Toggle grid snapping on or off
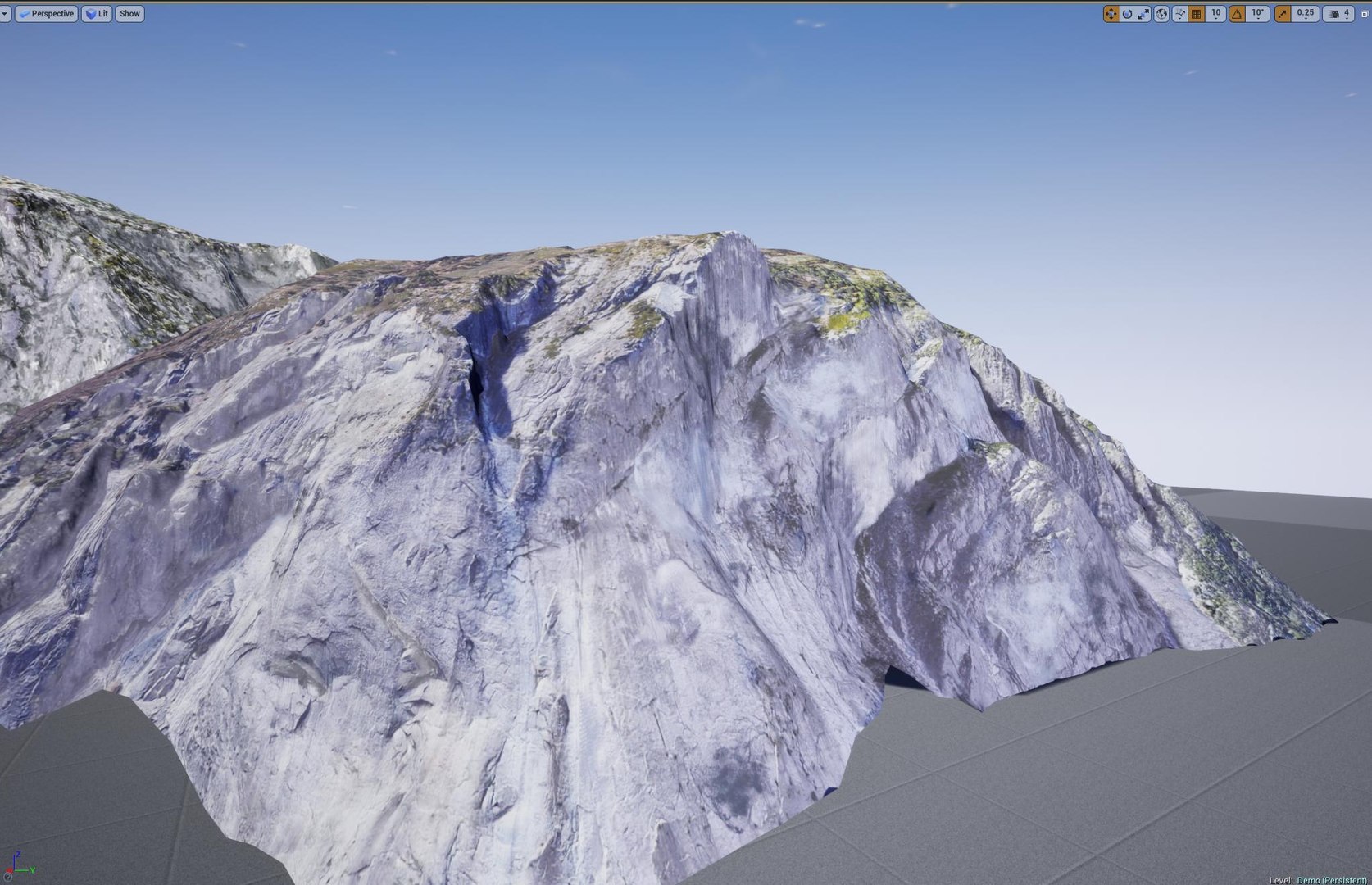 [x=1197, y=14]
